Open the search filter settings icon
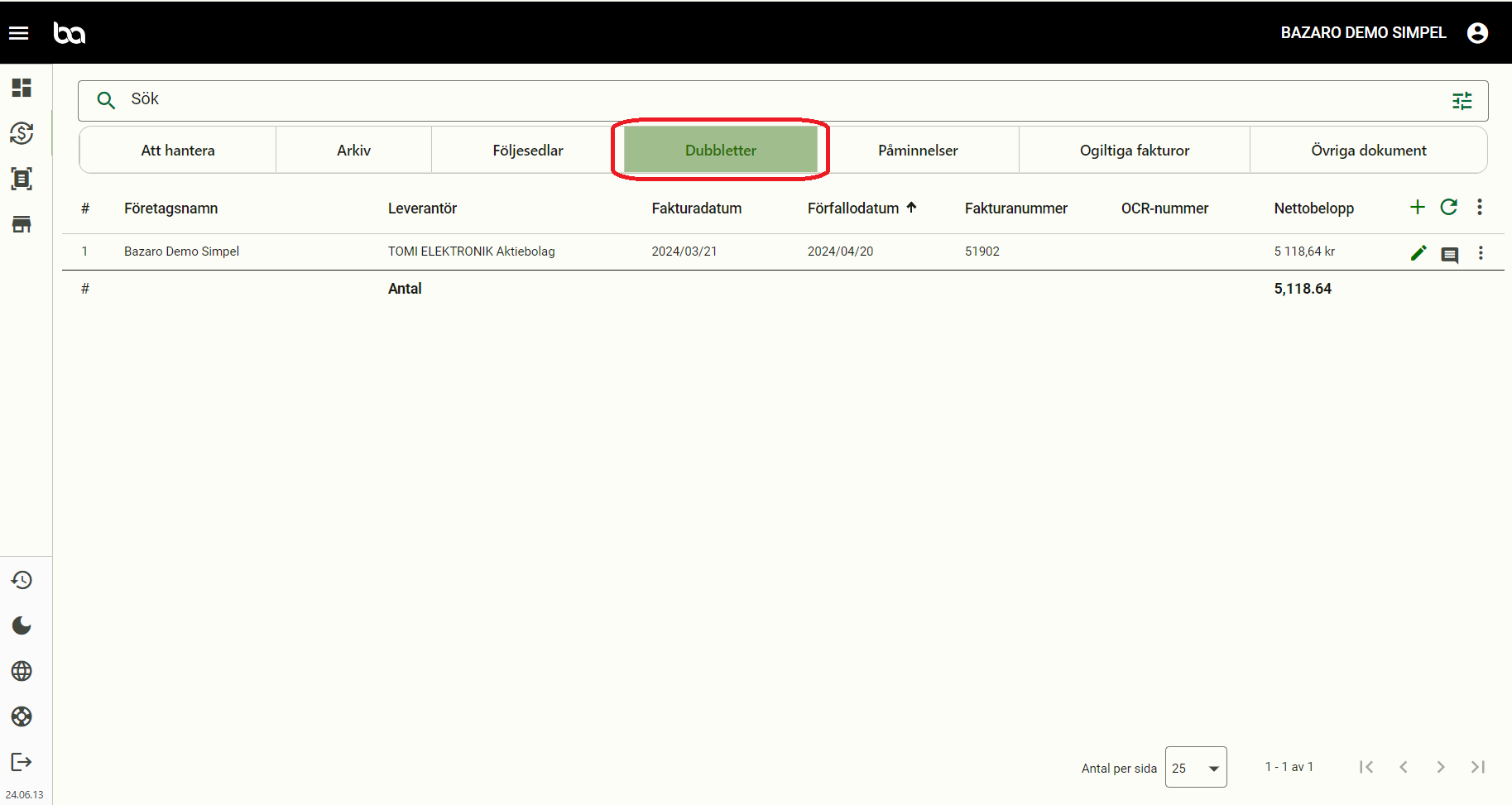This screenshot has height=805, width=1512. pyautogui.click(x=1462, y=101)
